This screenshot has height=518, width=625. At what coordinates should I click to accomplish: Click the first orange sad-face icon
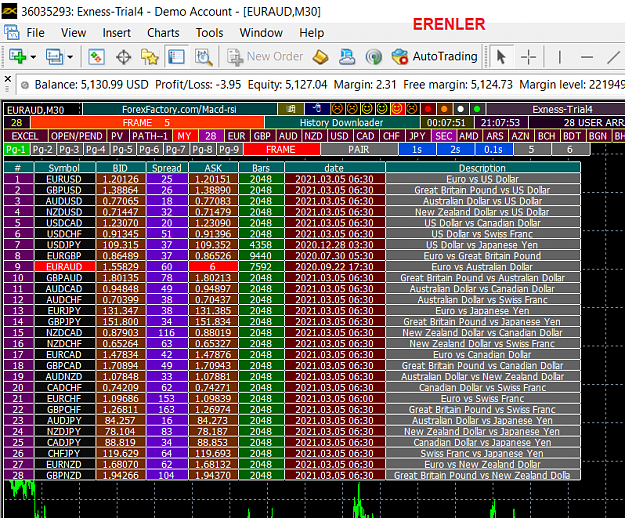[337, 109]
